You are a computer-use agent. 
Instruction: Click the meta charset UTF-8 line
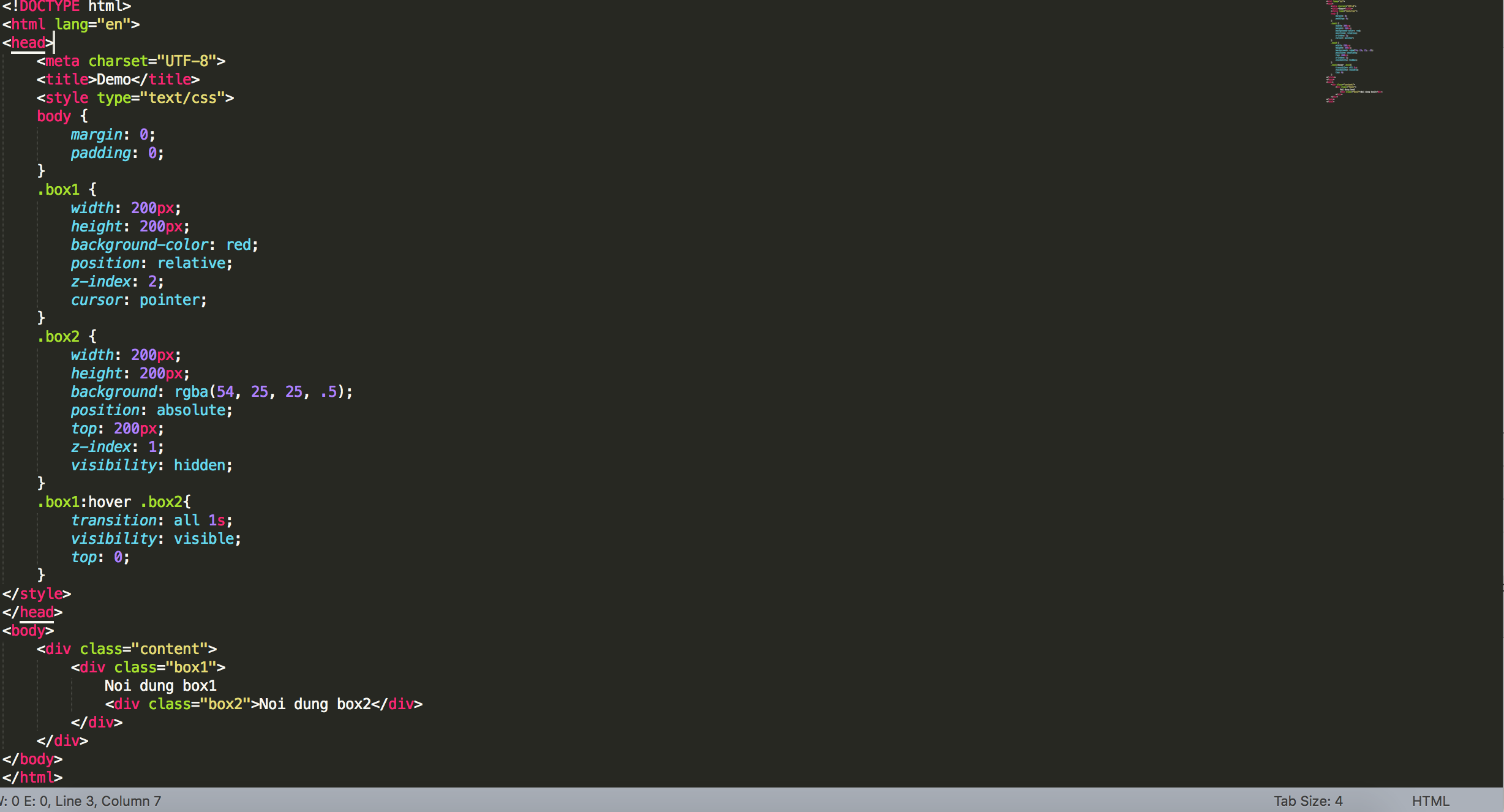[x=130, y=61]
